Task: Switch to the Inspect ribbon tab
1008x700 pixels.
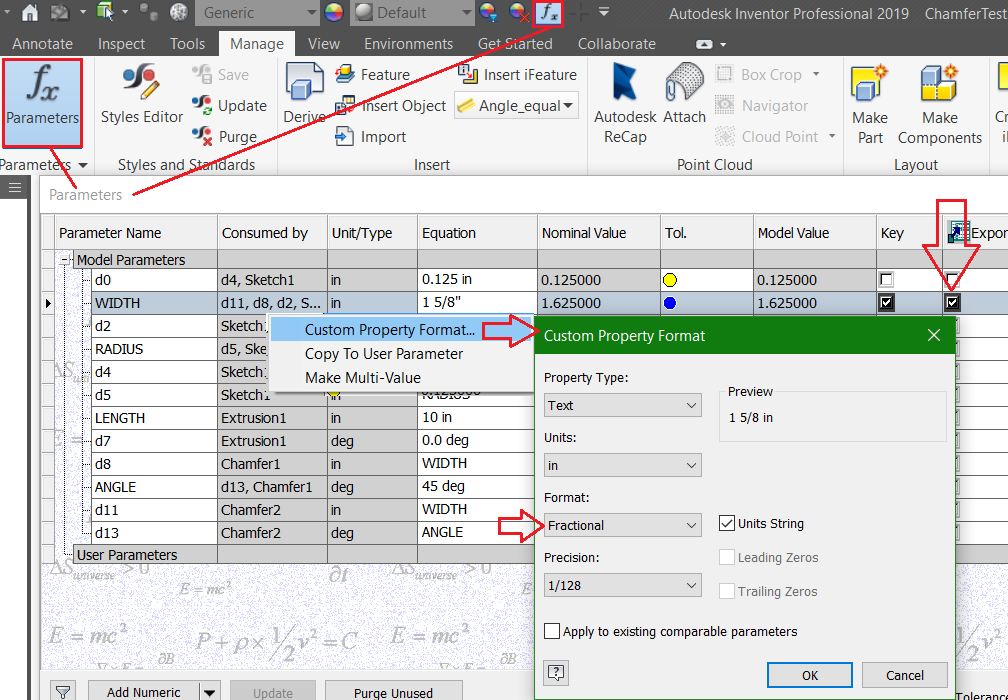Action: point(121,44)
